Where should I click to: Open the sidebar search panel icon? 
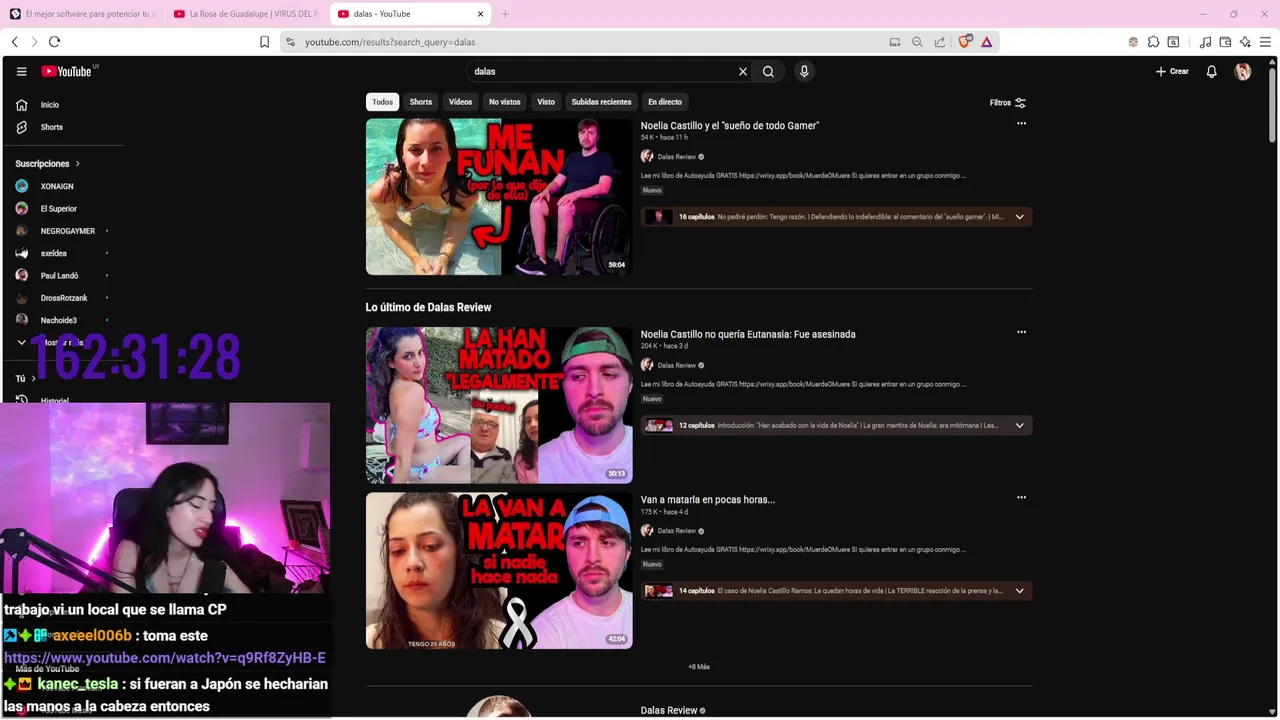1173,42
